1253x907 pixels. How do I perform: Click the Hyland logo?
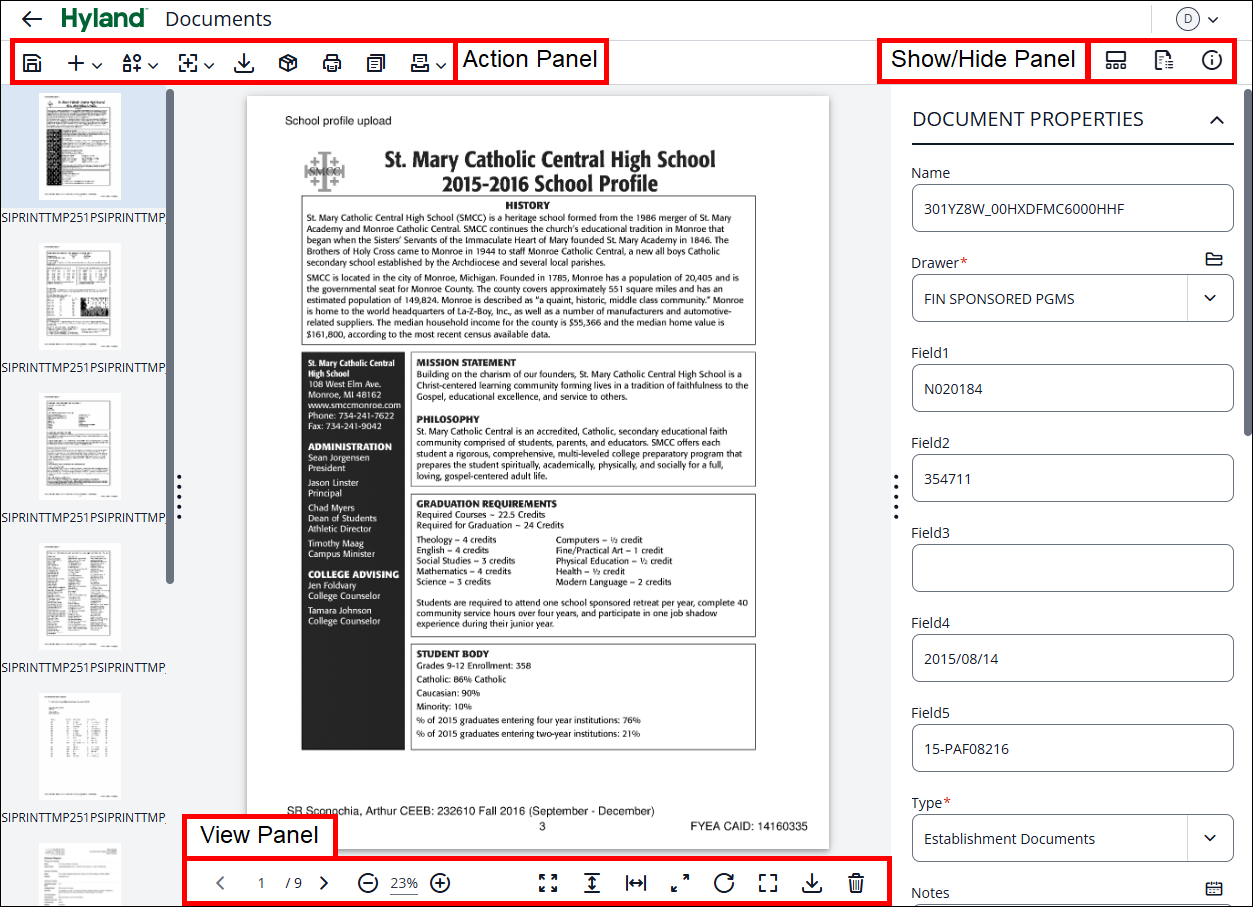click(103, 18)
